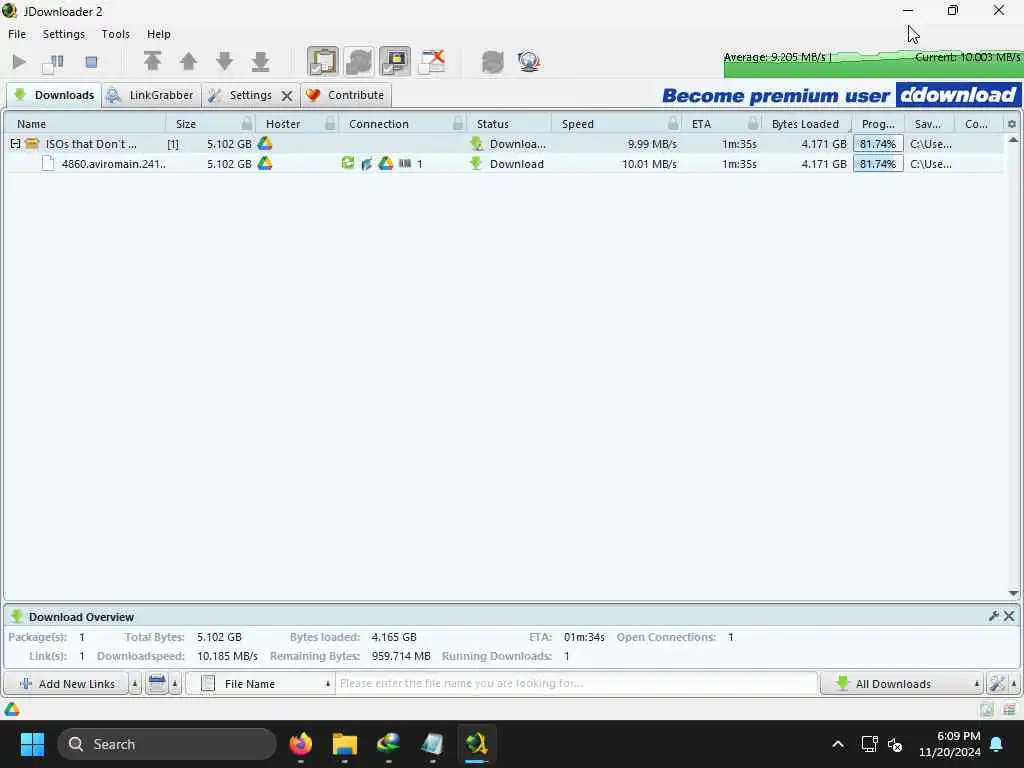Close the Settings tab
The image size is (1024, 768).
point(287,96)
